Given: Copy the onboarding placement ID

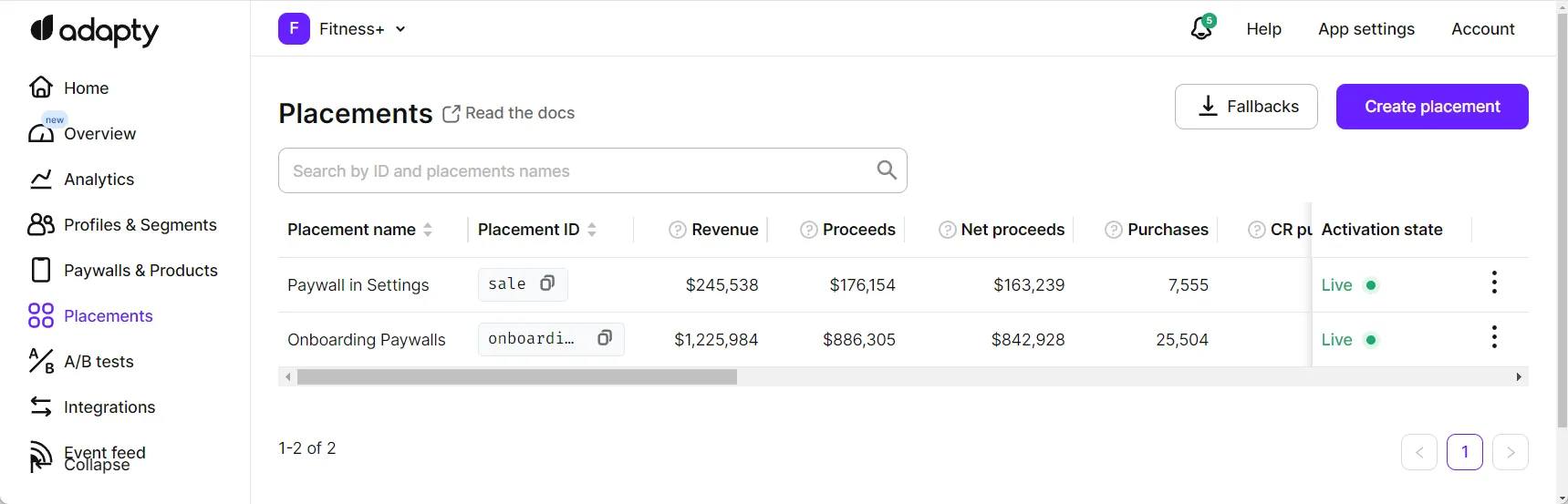Looking at the screenshot, I should pos(604,338).
